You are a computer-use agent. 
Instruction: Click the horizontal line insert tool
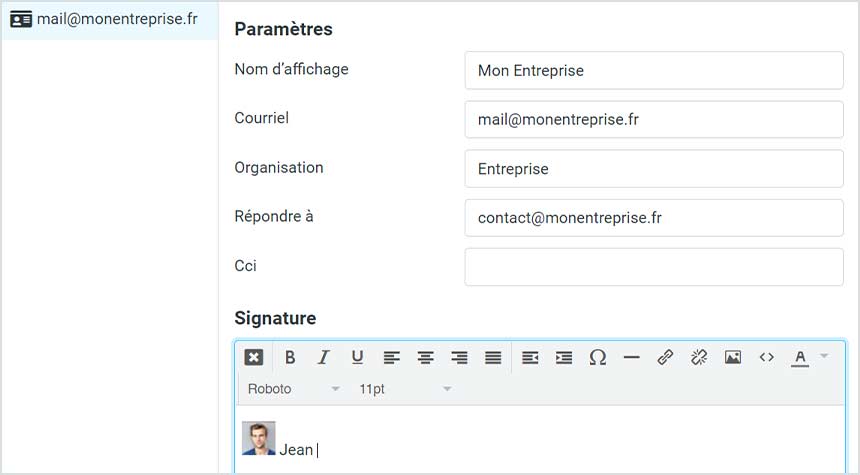(x=631, y=358)
